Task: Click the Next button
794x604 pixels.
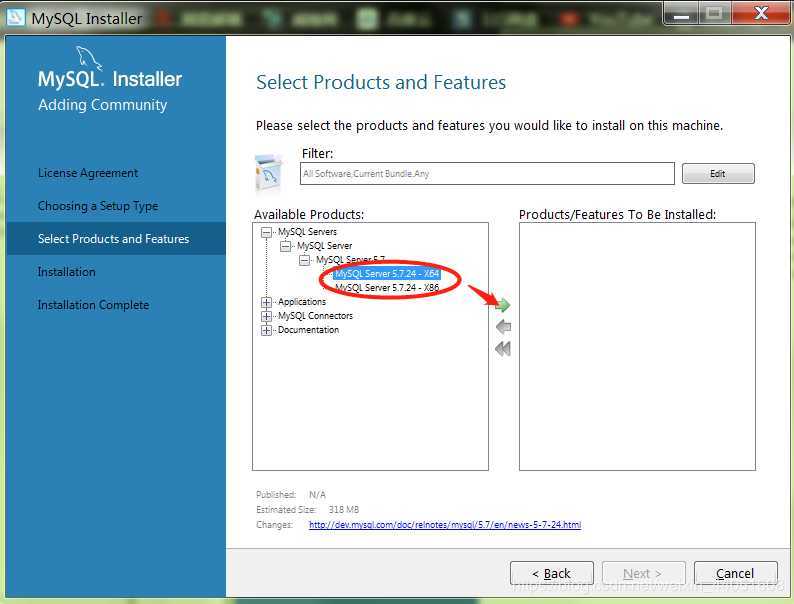Action: (x=643, y=574)
